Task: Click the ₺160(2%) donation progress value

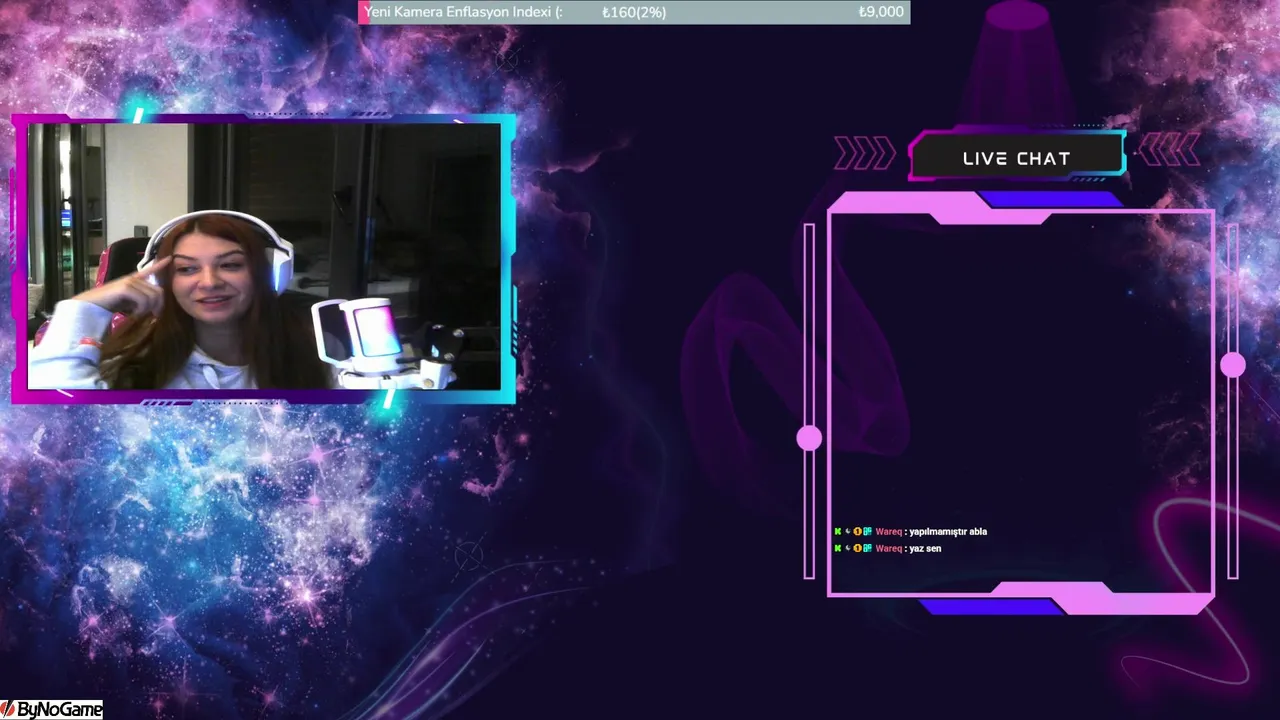Action: click(x=634, y=12)
